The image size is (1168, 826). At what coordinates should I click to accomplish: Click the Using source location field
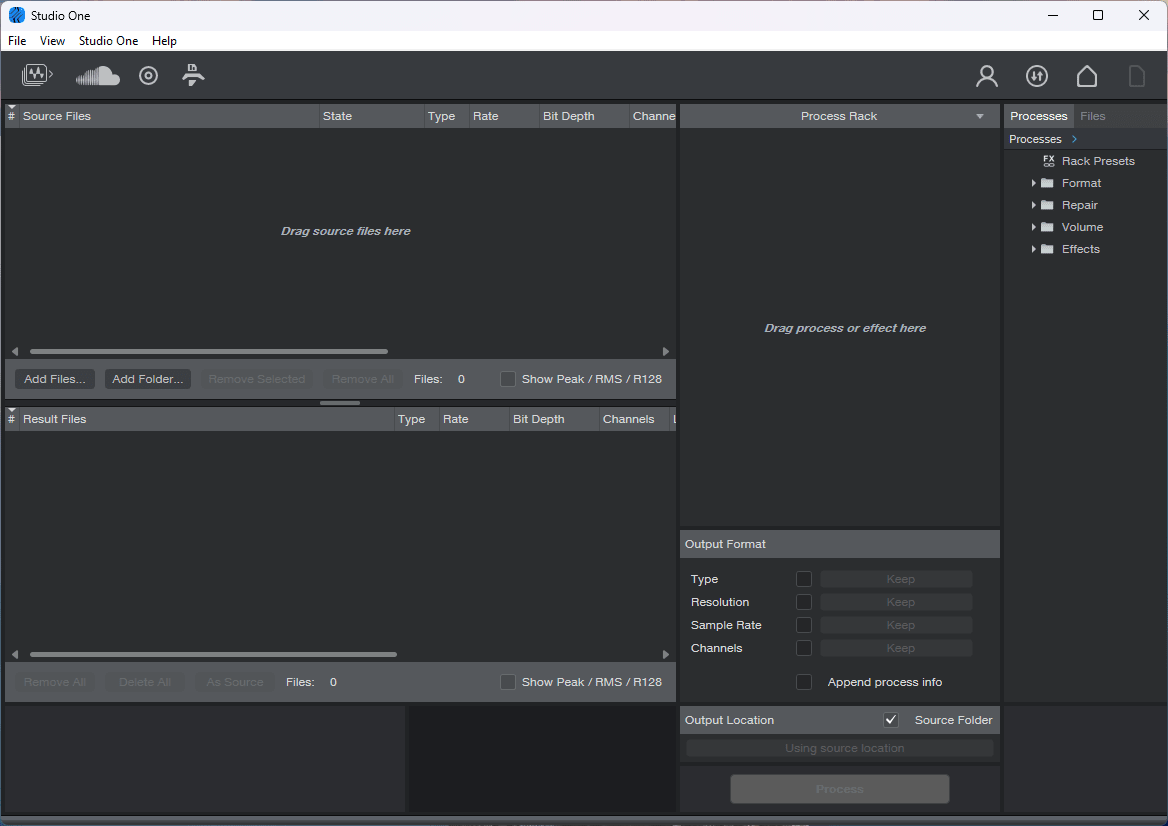click(840, 749)
